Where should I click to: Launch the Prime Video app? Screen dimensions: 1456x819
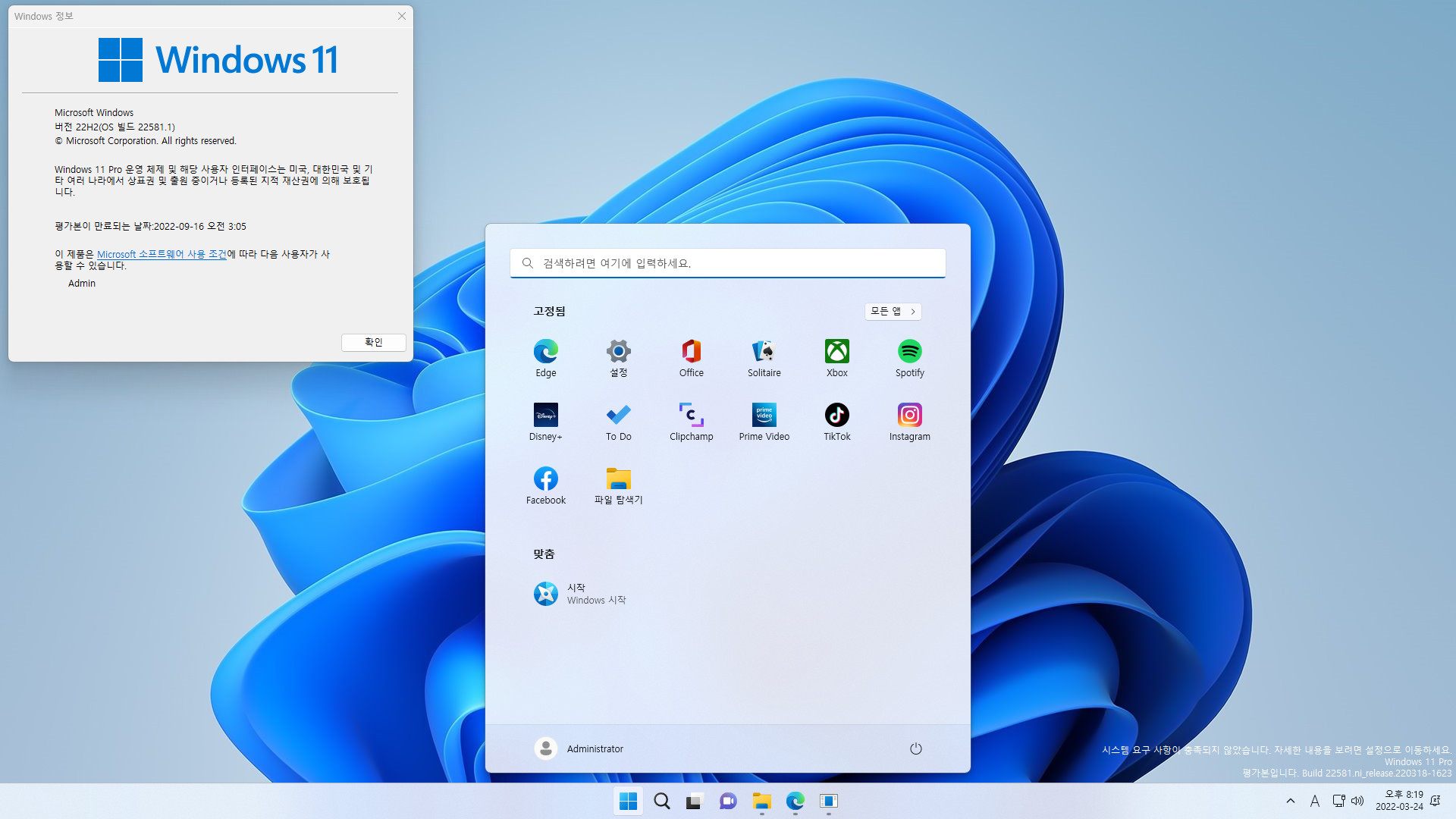764,421
